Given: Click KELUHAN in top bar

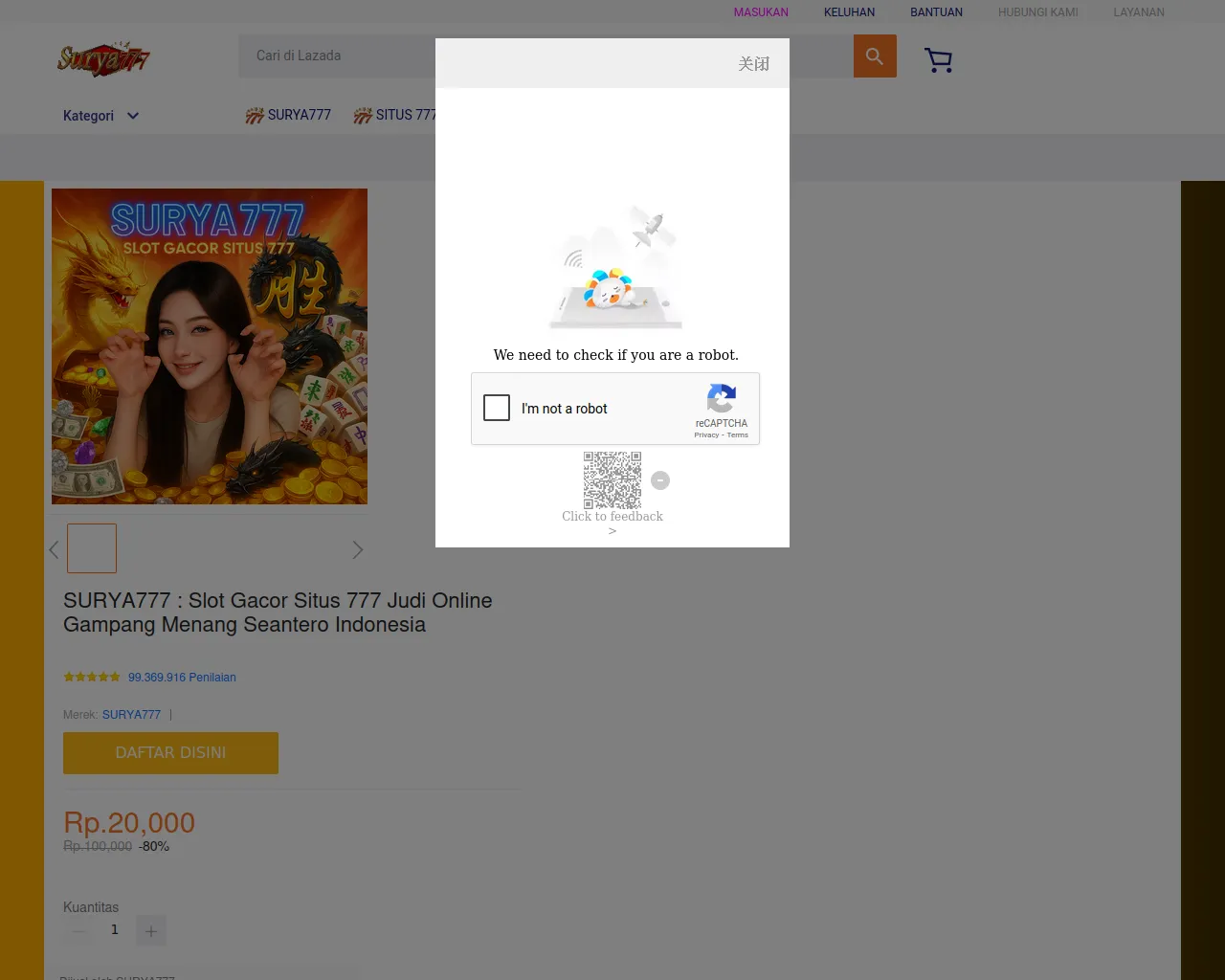Looking at the screenshot, I should [x=849, y=12].
